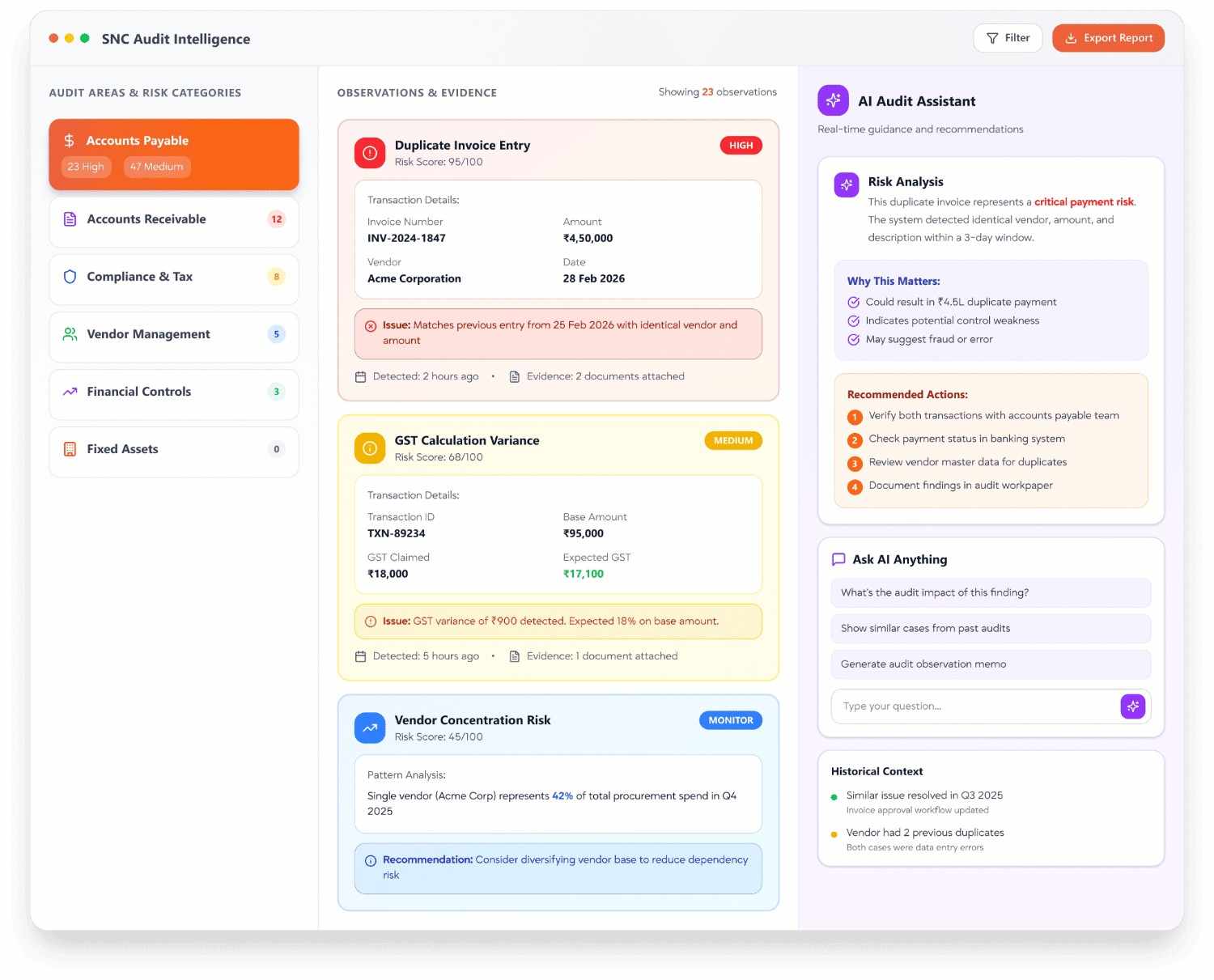Screen dimensions: 1214x980
Task: Click the 47 Medium badge
Action: [x=157, y=167]
